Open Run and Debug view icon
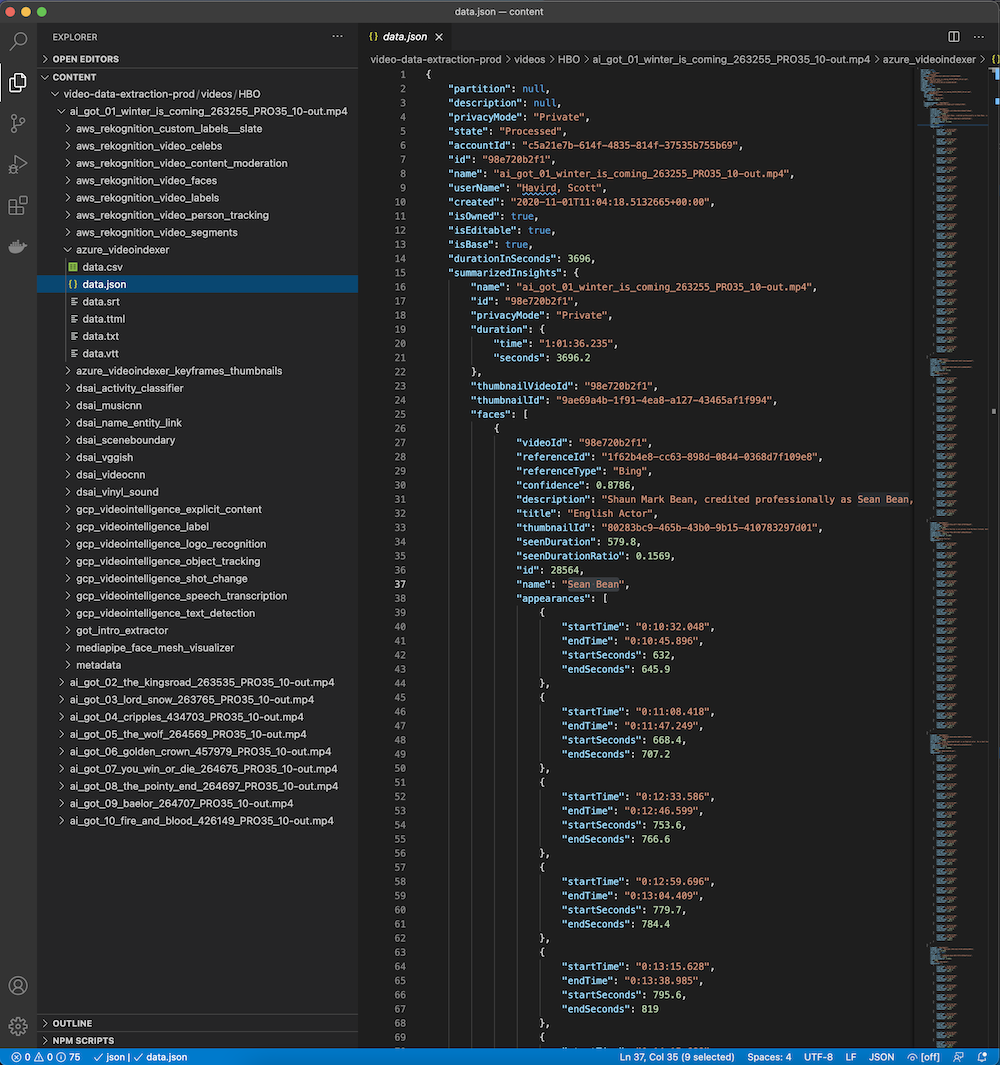 tap(18, 164)
